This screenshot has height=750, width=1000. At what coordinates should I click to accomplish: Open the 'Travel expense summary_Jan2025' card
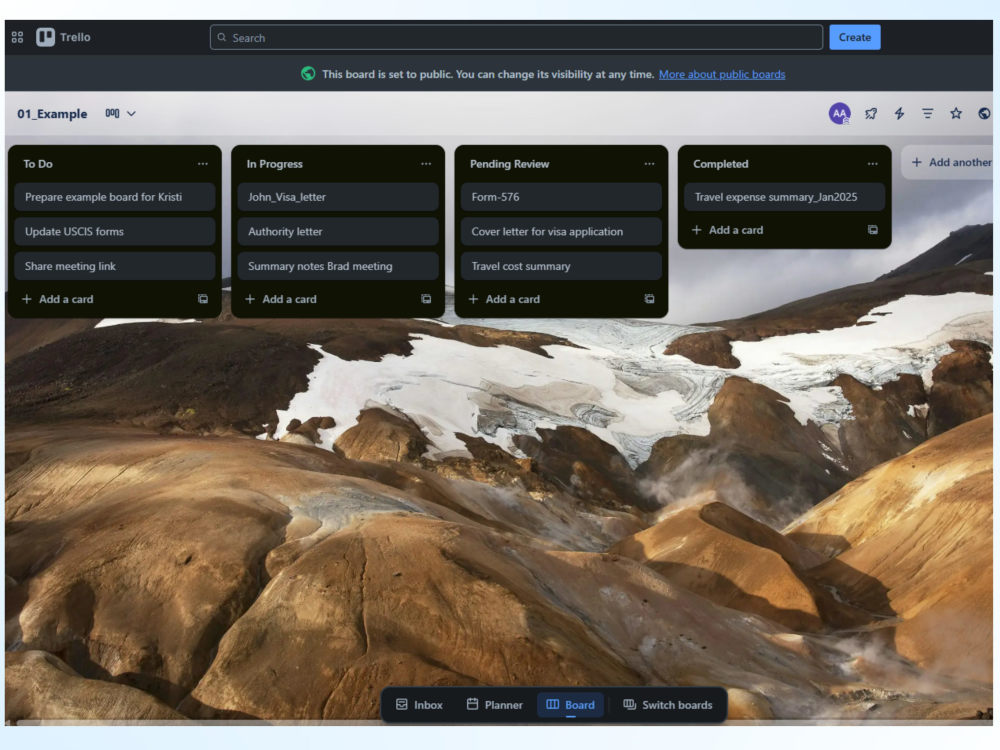[x=784, y=197]
